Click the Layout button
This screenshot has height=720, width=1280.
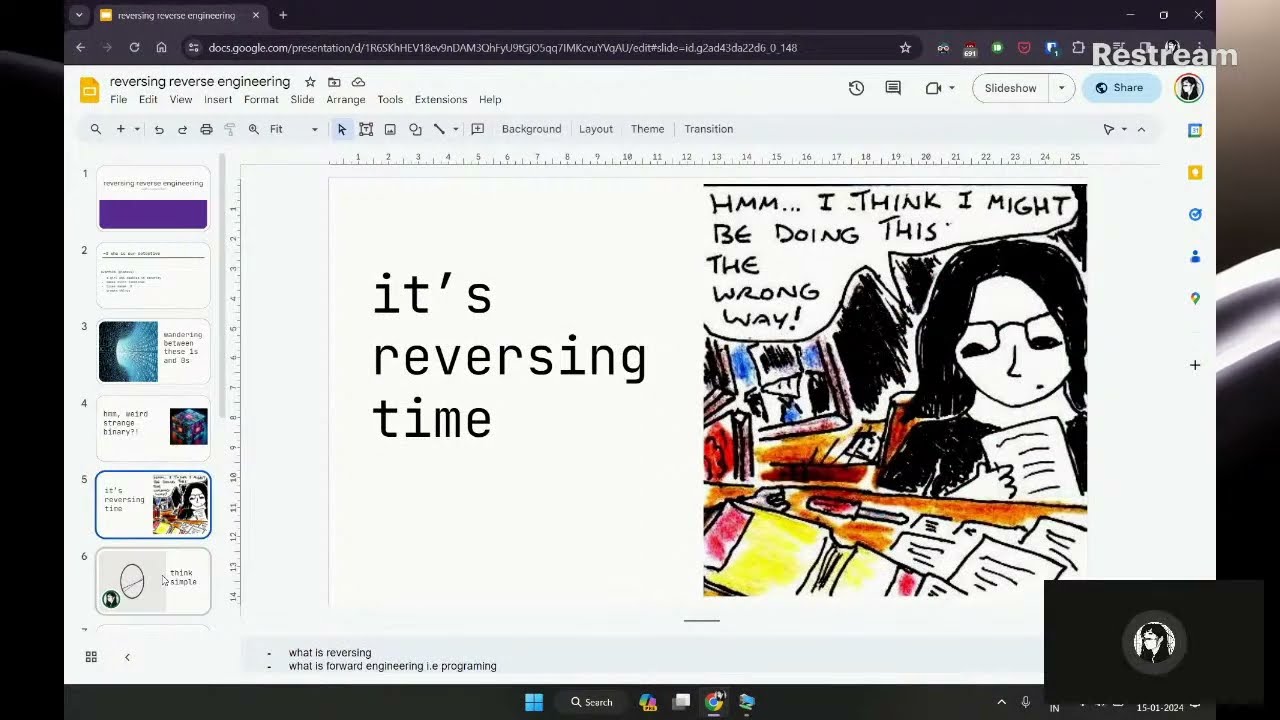(x=596, y=129)
